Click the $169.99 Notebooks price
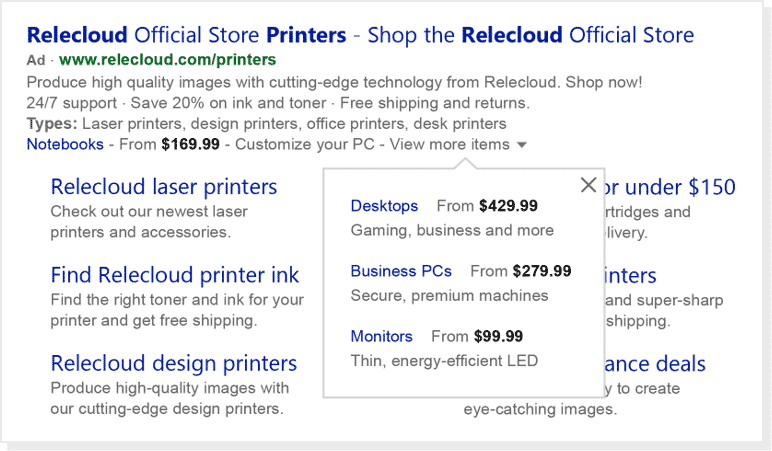Screen dimensions: 772x451 pyautogui.click(x=190, y=144)
